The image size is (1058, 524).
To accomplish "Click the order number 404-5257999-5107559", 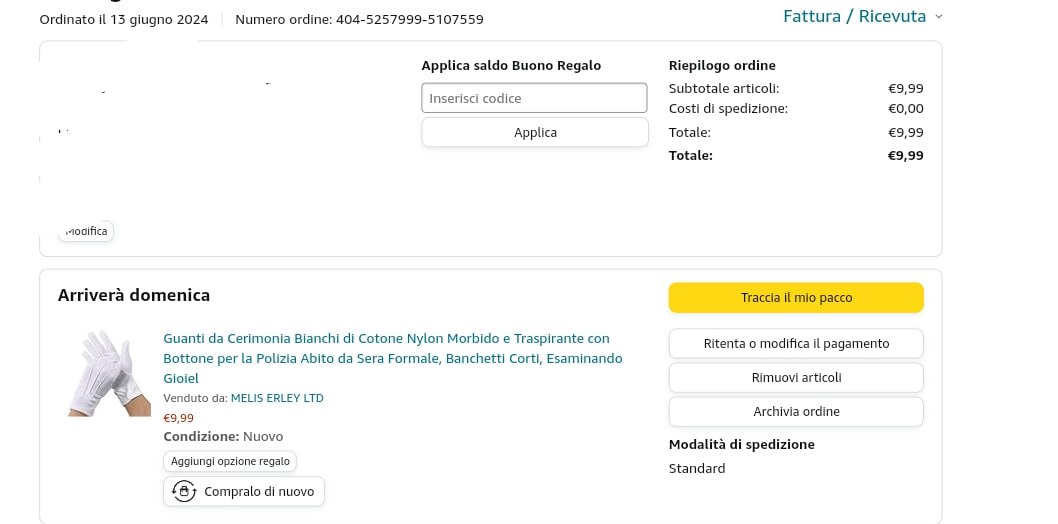I will (x=409, y=19).
